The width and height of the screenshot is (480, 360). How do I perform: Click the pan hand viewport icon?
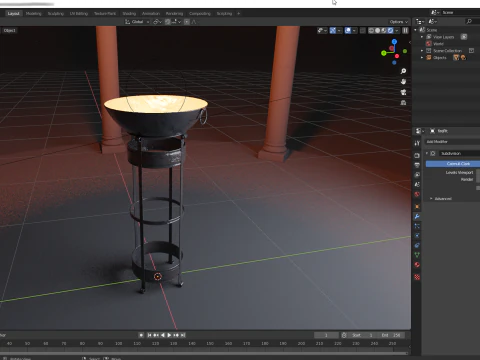click(x=403, y=81)
